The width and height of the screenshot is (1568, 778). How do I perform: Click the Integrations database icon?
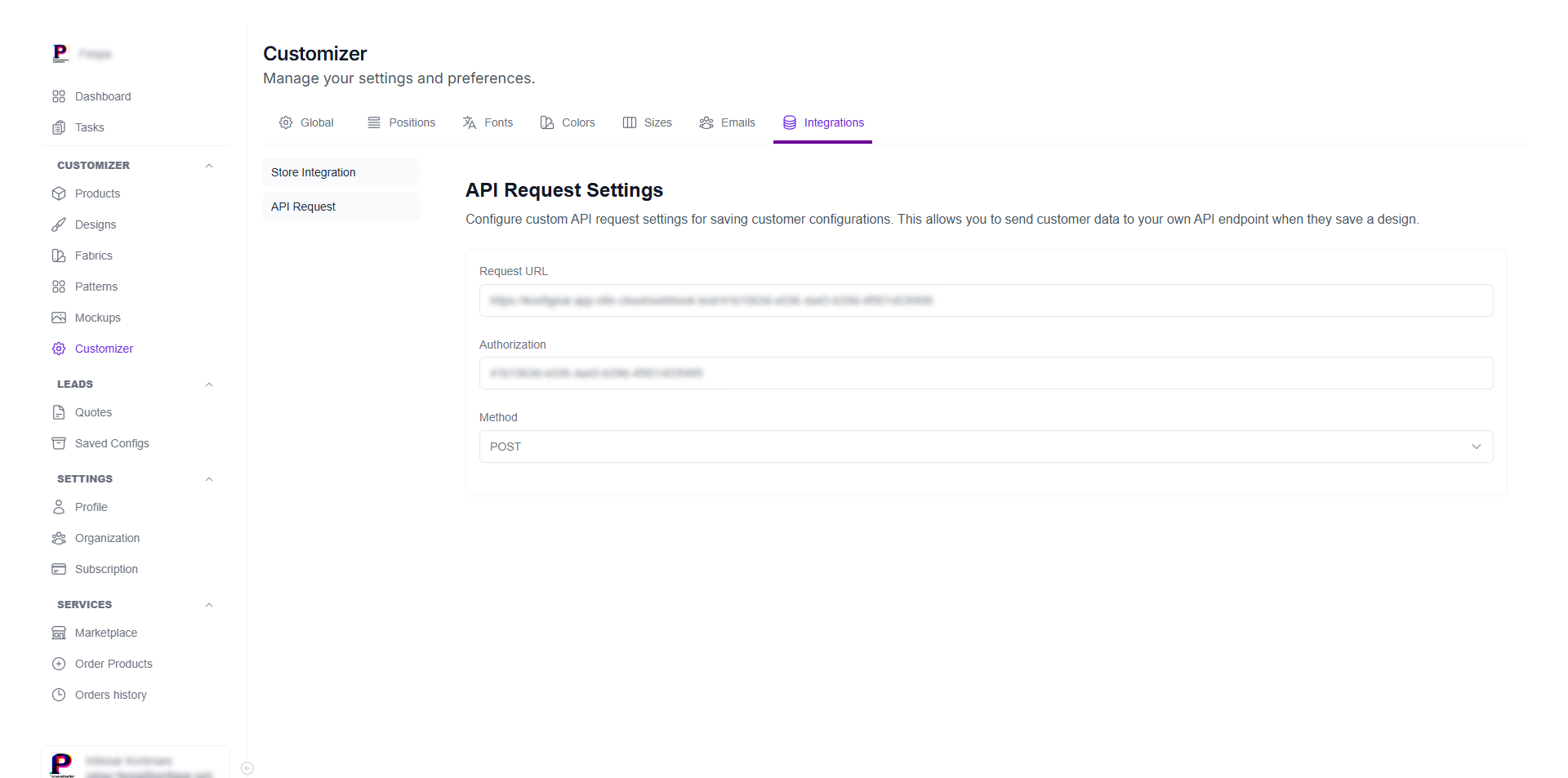tap(789, 122)
